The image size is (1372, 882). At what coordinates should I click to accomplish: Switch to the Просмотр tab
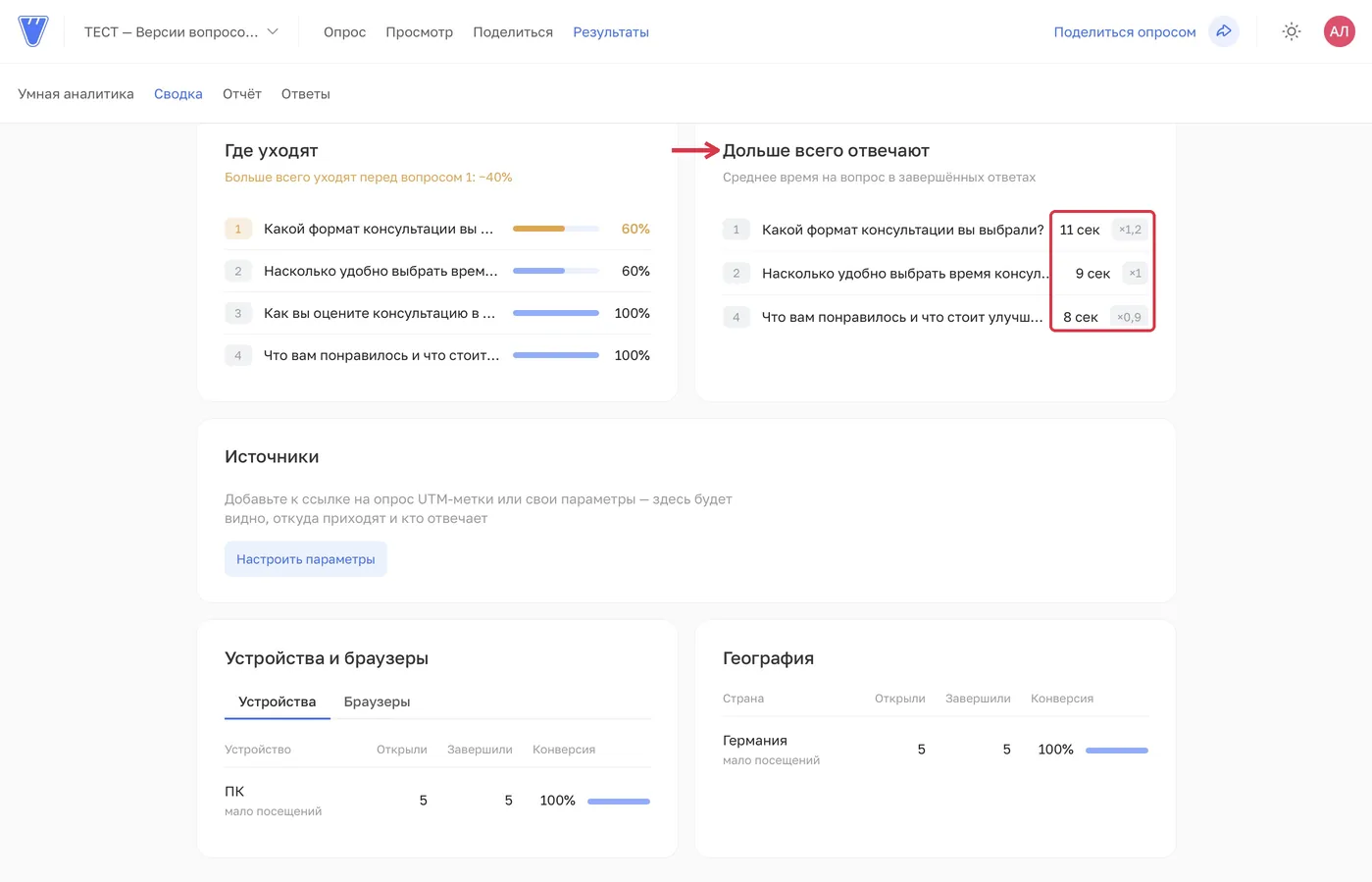click(419, 32)
